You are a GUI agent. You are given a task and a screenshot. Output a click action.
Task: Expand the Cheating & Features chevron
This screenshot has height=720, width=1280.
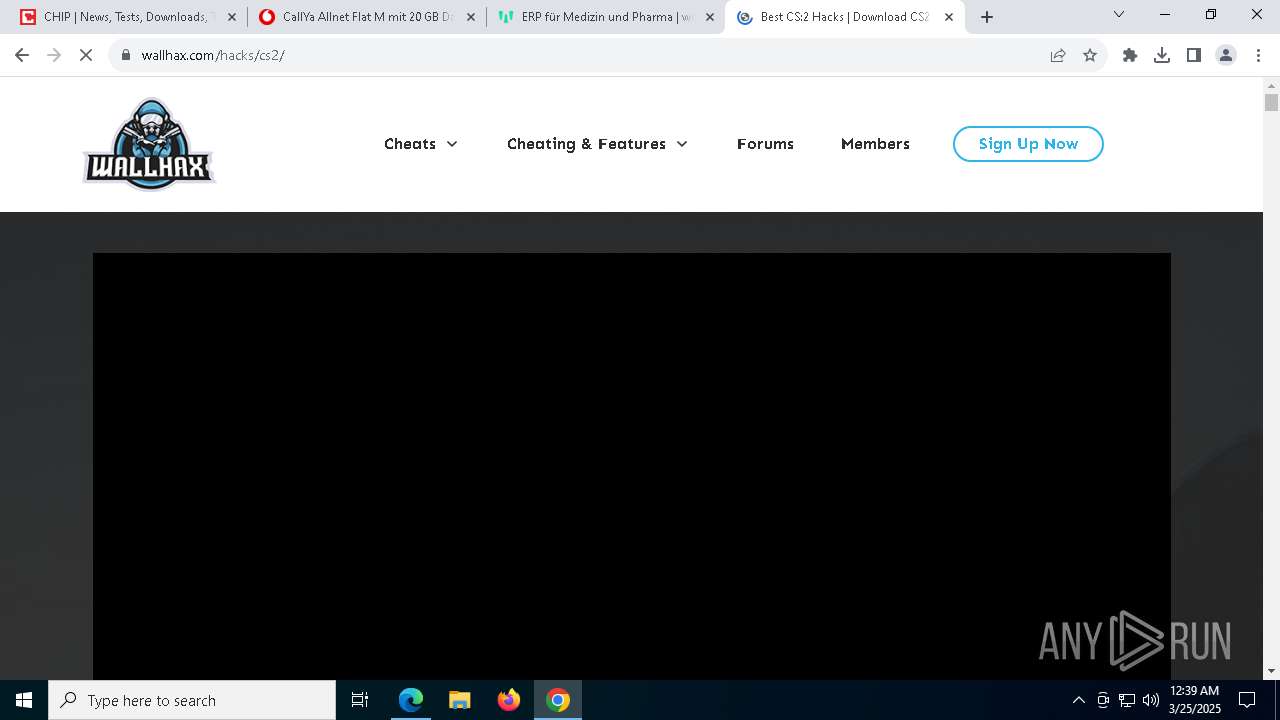pyautogui.click(x=682, y=144)
